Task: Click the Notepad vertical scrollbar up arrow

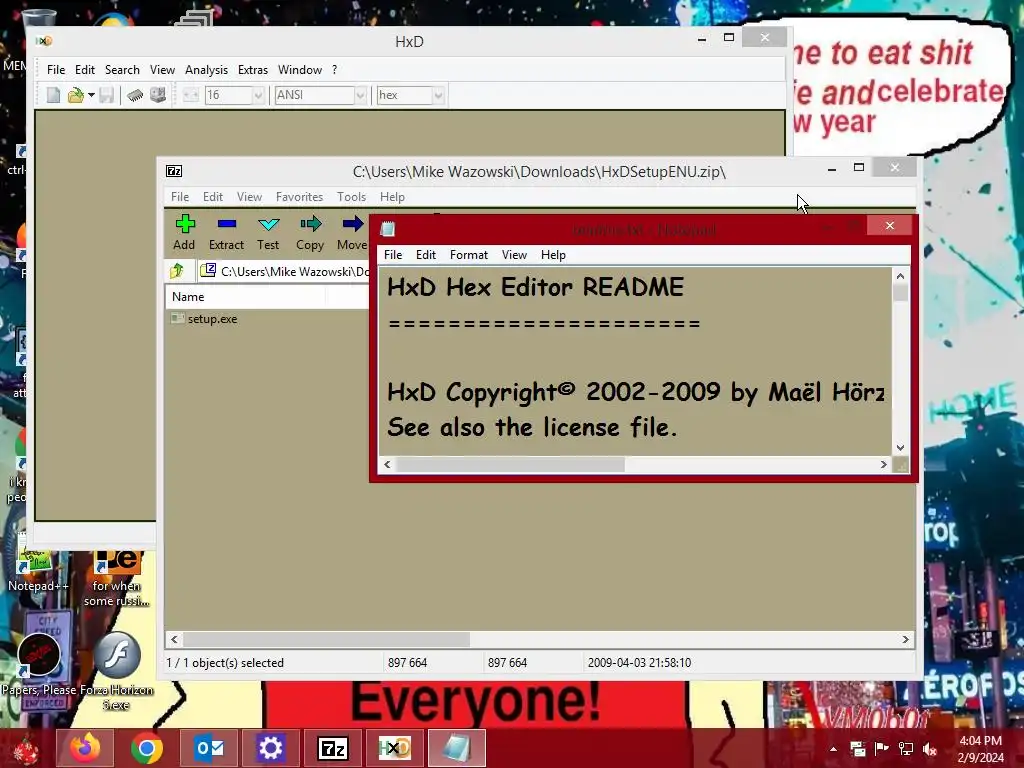Action: point(900,276)
